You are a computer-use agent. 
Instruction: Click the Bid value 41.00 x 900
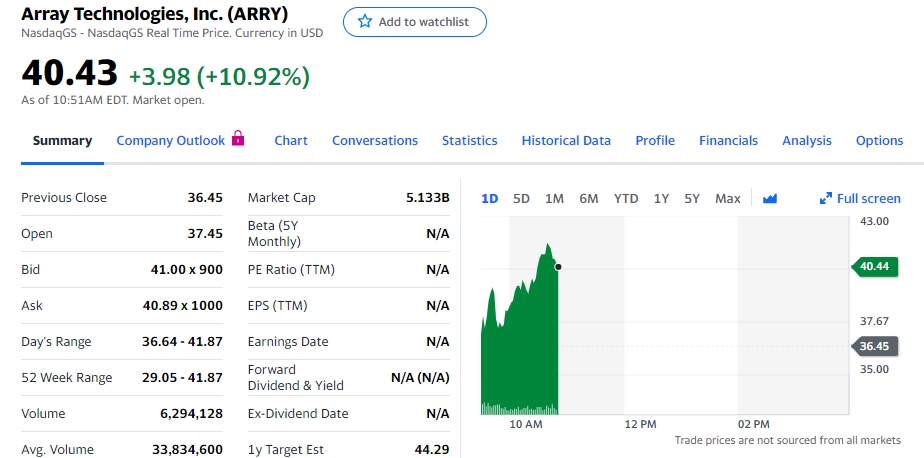[x=187, y=269]
